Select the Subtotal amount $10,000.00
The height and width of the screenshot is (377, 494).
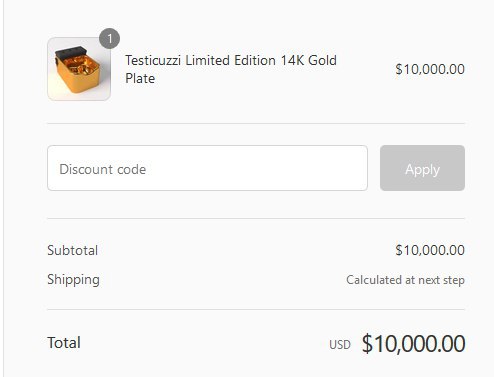point(430,250)
